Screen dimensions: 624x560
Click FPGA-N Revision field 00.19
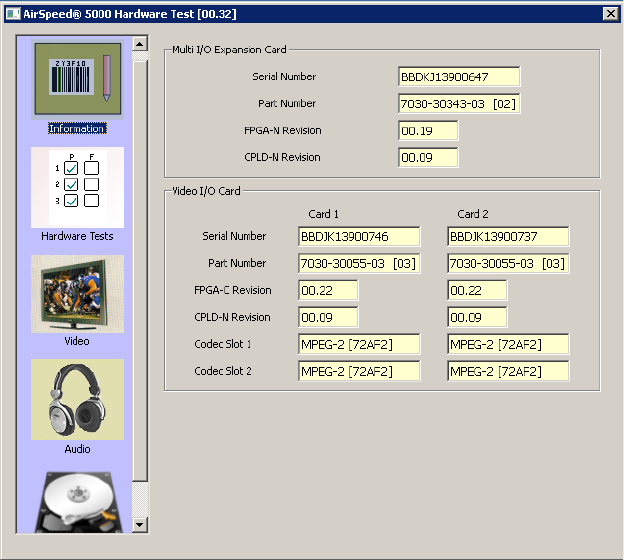click(428, 131)
